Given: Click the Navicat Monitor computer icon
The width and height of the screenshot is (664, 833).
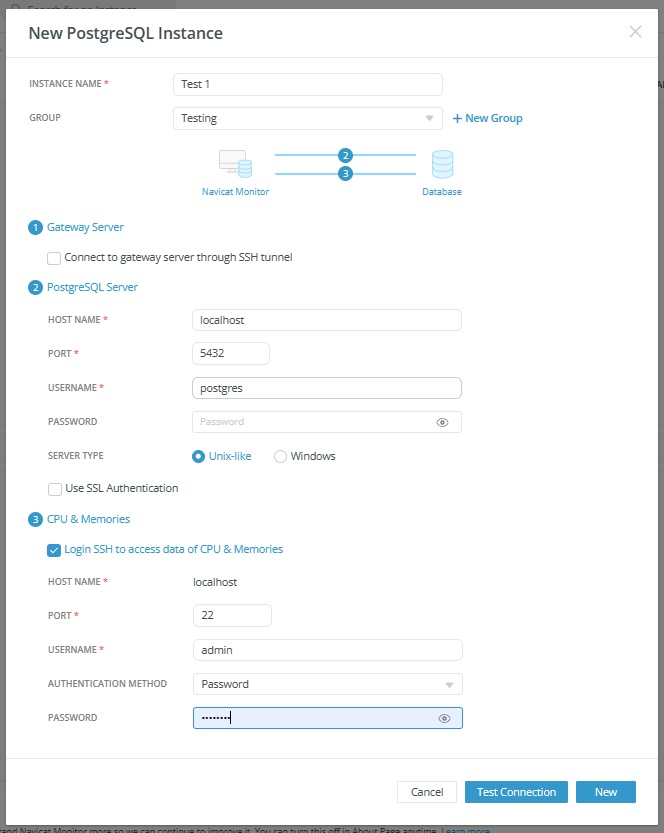Looking at the screenshot, I should point(235,164).
